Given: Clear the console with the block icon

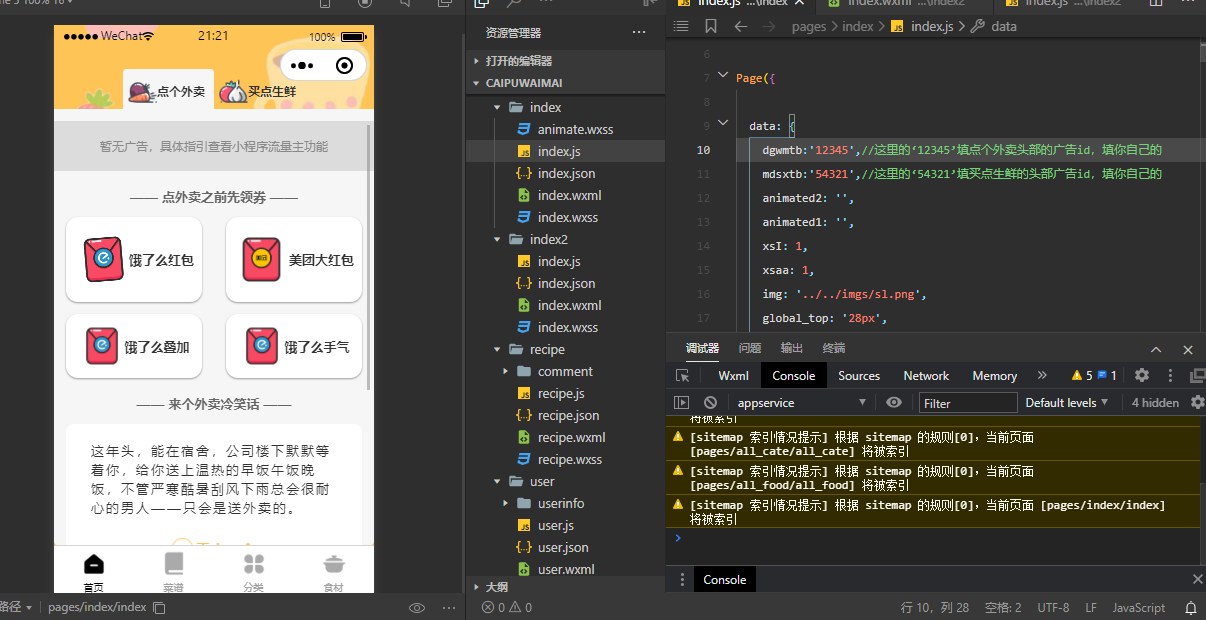Looking at the screenshot, I should tap(710, 403).
